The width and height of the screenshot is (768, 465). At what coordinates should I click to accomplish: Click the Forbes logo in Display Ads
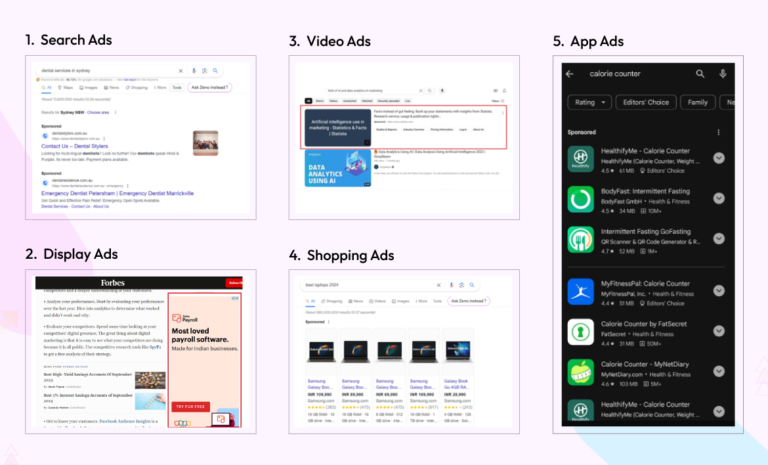(x=113, y=283)
